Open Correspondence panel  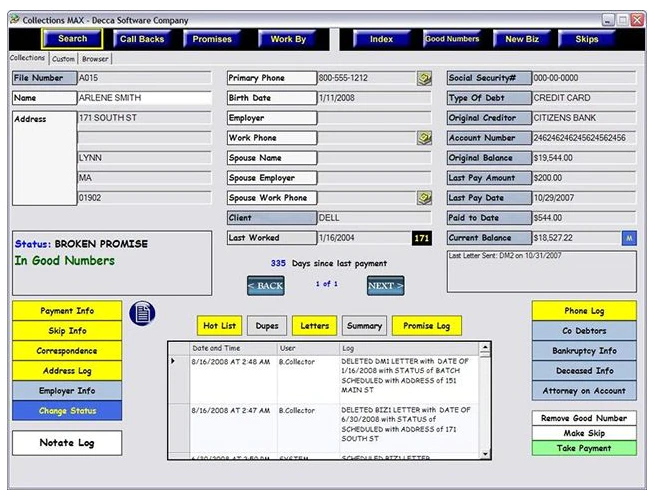67,351
